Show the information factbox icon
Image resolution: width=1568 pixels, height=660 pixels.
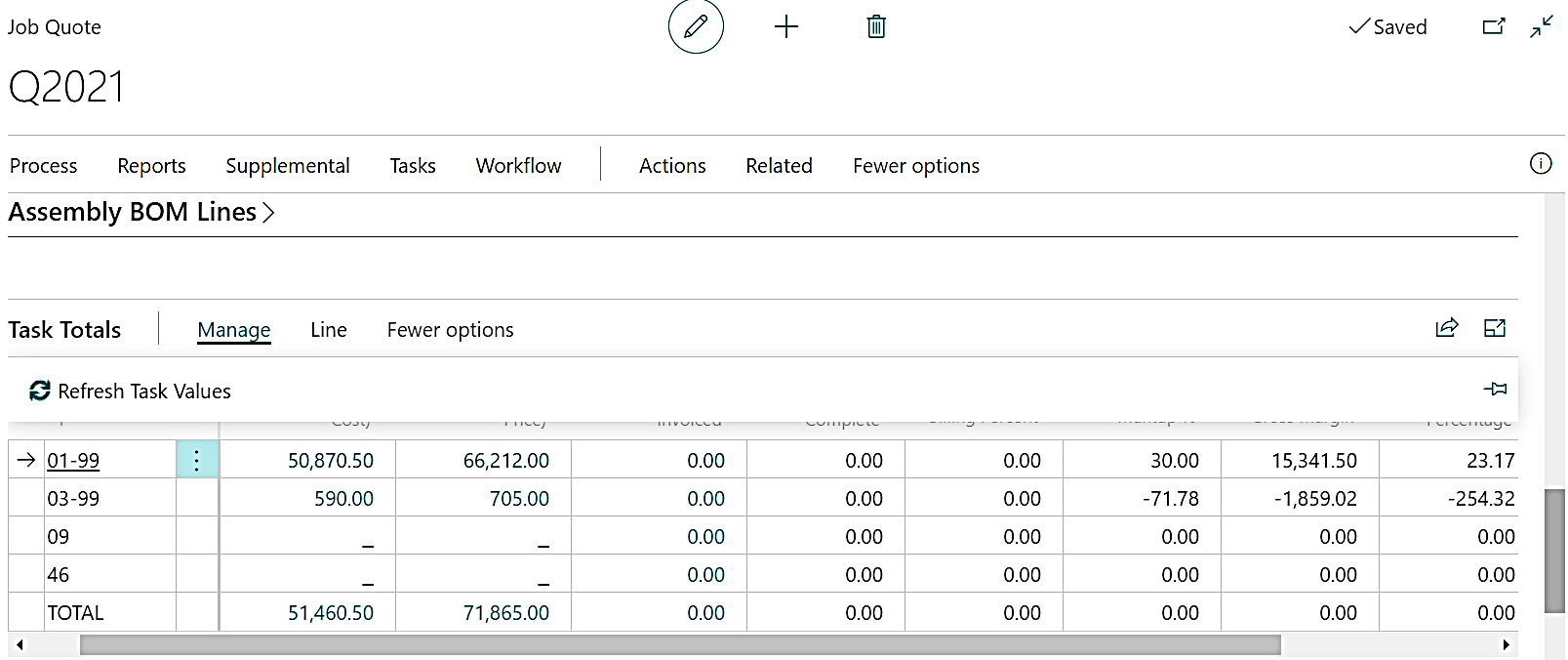coord(1540,164)
